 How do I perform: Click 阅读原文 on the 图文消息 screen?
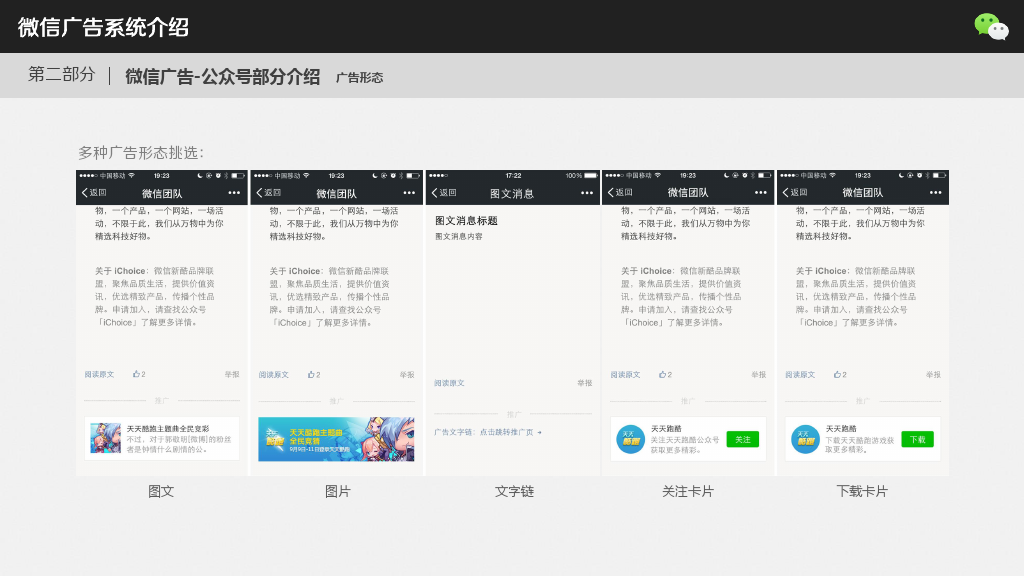[x=449, y=383]
